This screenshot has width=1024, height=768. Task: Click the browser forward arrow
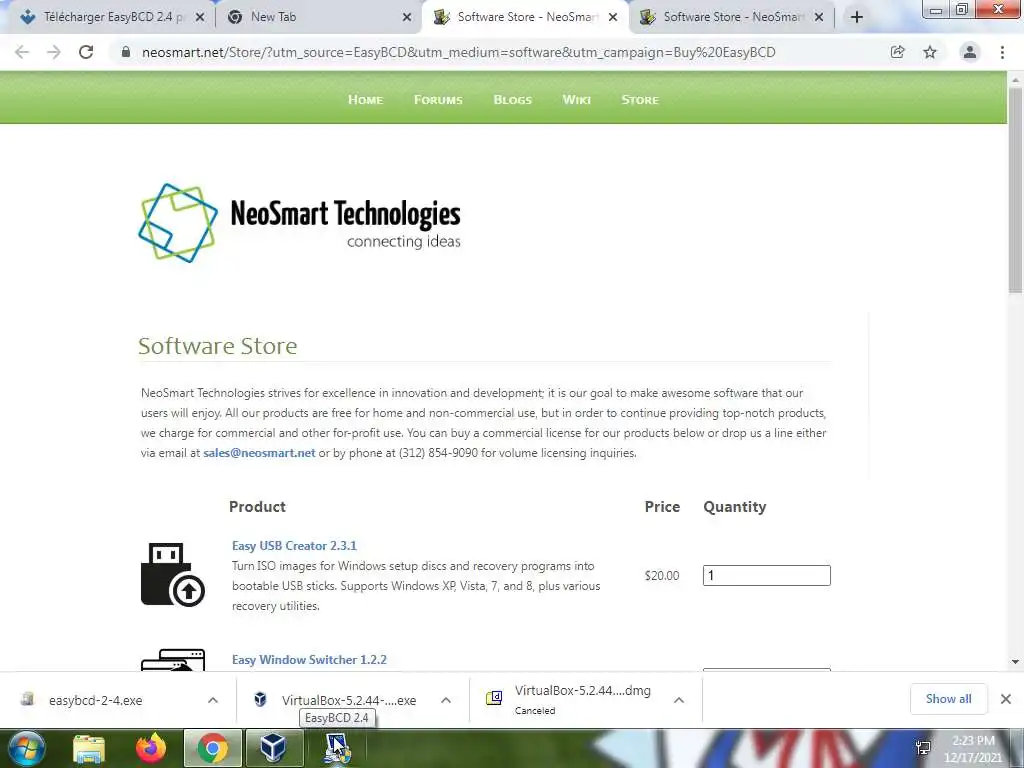pos(54,52)
